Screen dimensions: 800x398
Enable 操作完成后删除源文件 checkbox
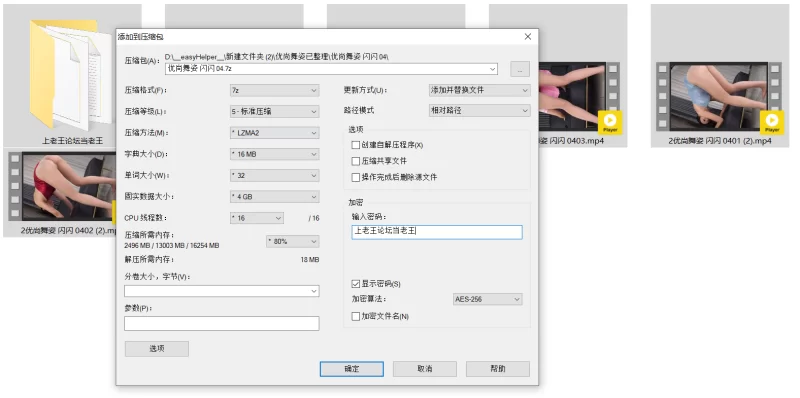(x=356, y=178)
